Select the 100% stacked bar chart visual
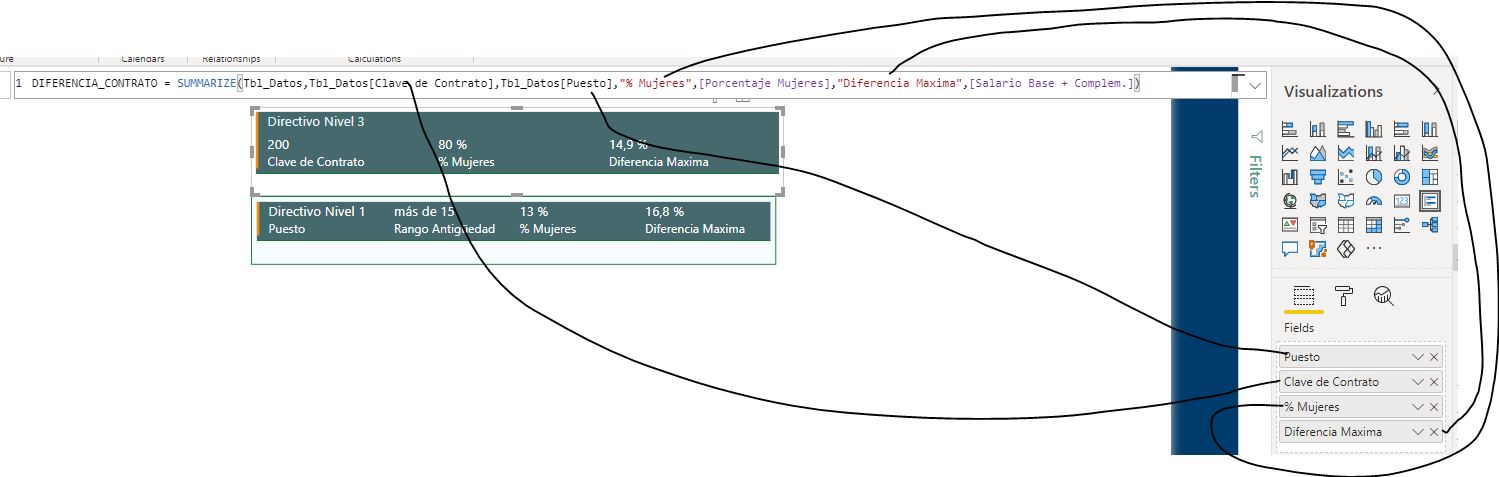 [x=1402, y=129]
